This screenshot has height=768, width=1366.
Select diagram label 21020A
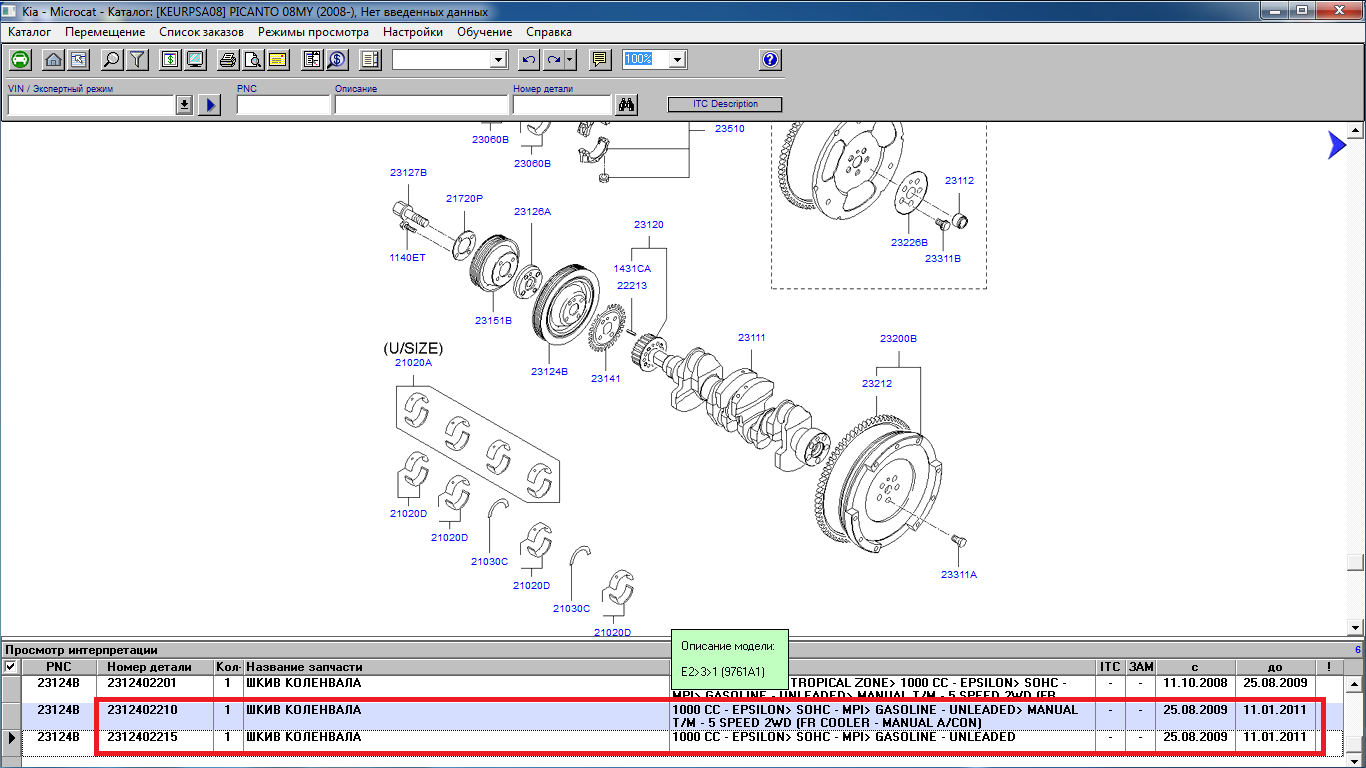(413, 363)
